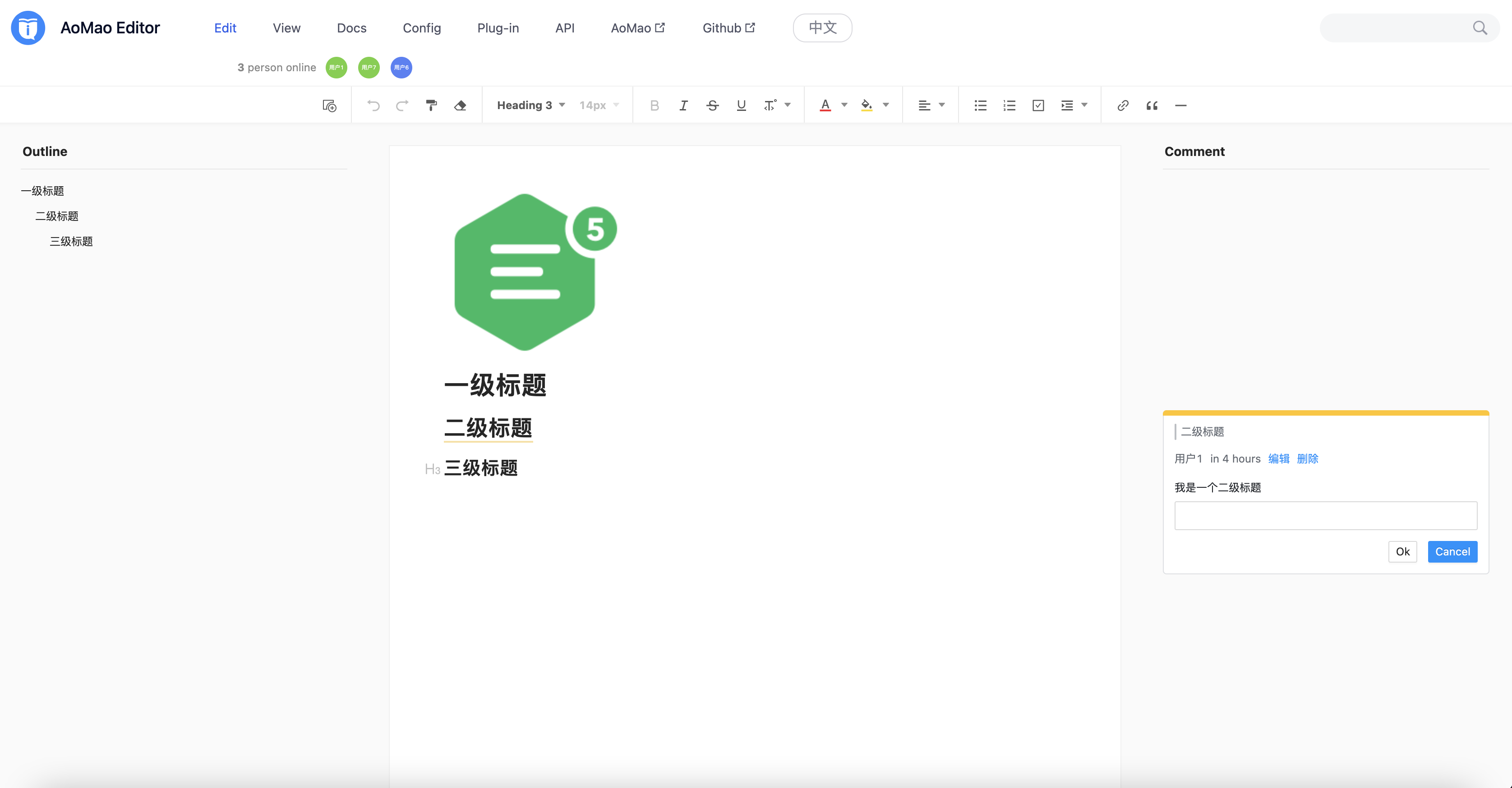This screenshot has width=1512, height=788.
Task: Insert a checkbox task list
Action: (1038, 105)
